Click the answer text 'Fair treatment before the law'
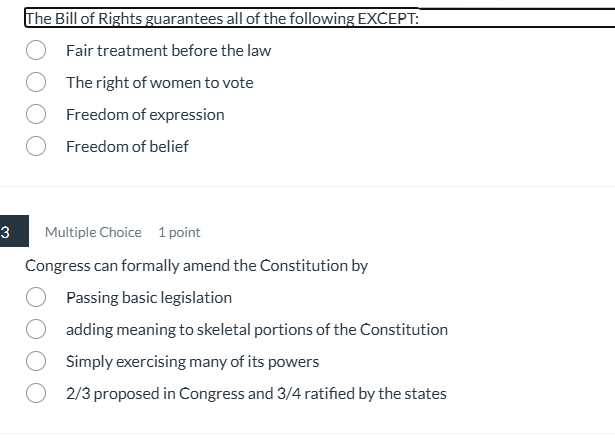This screenshot has height=438, width=615. [x=168, y=50]
